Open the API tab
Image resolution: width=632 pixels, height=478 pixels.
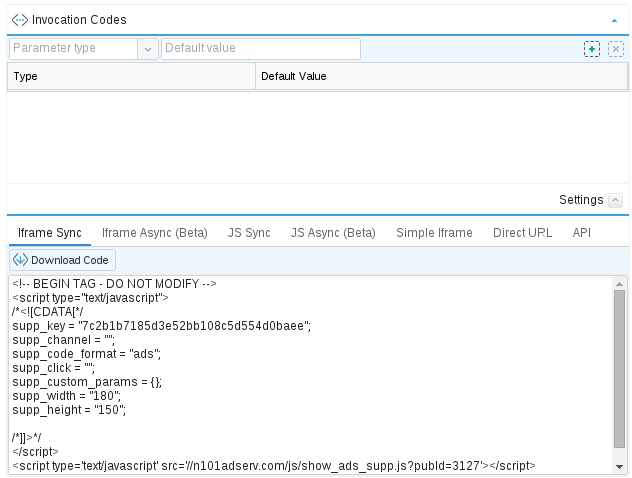[582, 233]
